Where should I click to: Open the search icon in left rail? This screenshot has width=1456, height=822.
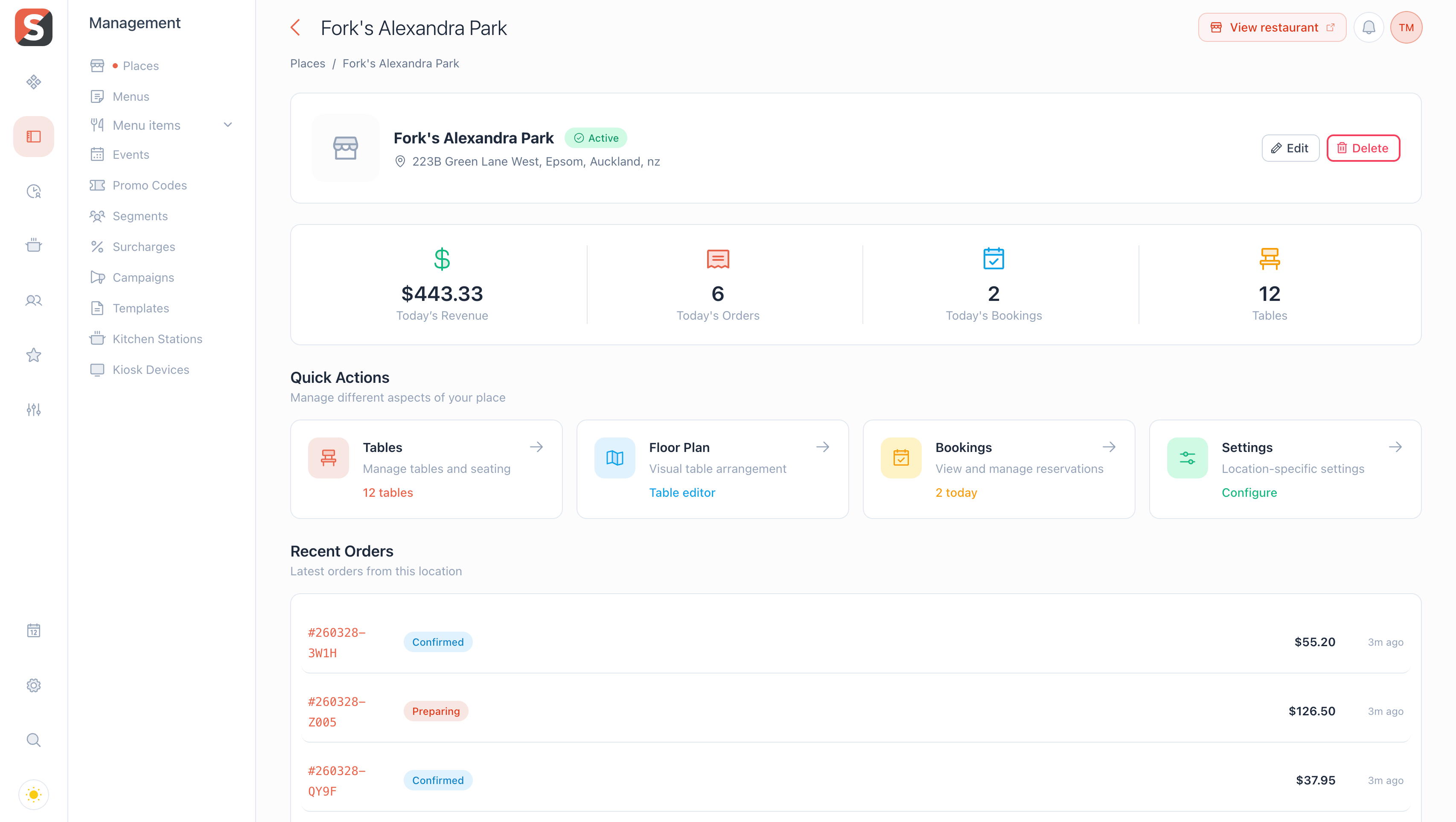(x=33, y=740)
